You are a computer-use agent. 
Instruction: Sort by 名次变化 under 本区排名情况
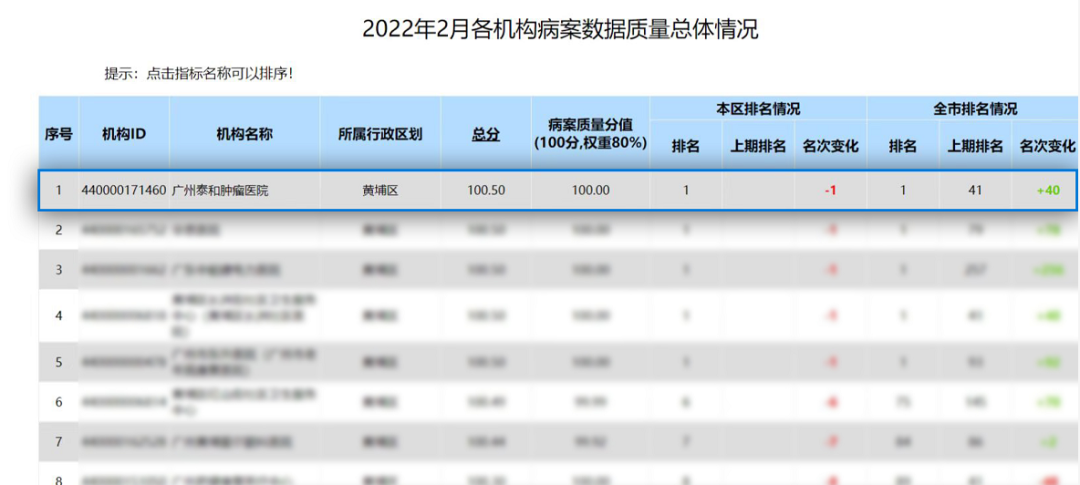click(x=830, y=146)
